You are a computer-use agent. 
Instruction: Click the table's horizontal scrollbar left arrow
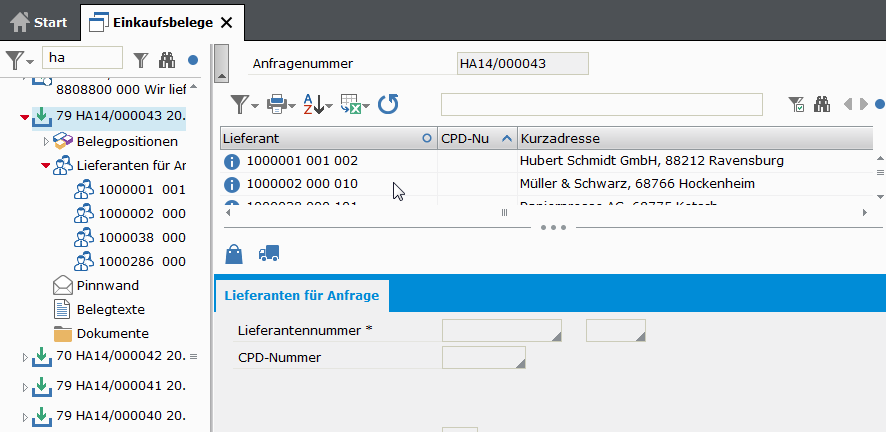(x=228, y=213)
